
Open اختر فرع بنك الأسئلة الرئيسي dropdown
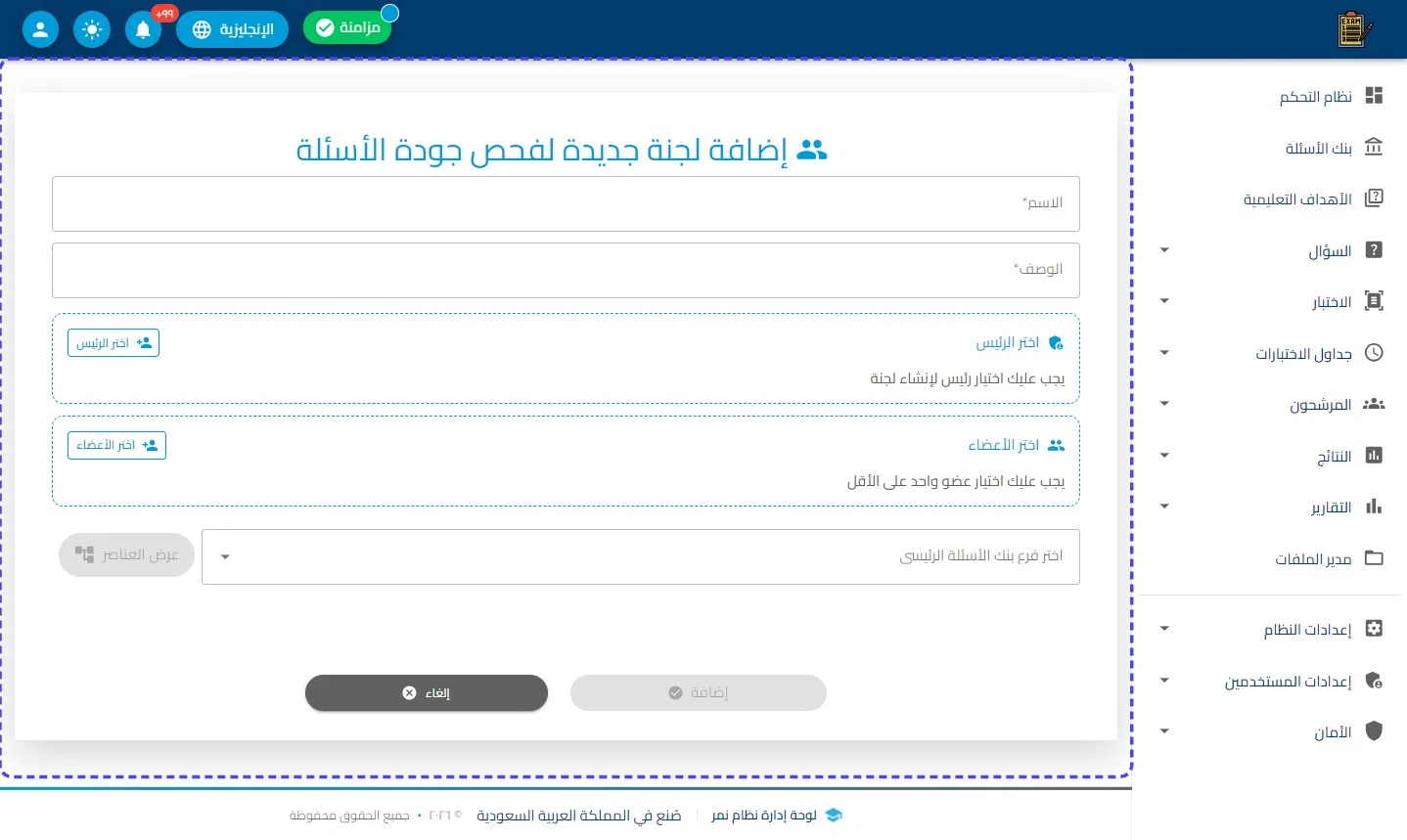641,556
